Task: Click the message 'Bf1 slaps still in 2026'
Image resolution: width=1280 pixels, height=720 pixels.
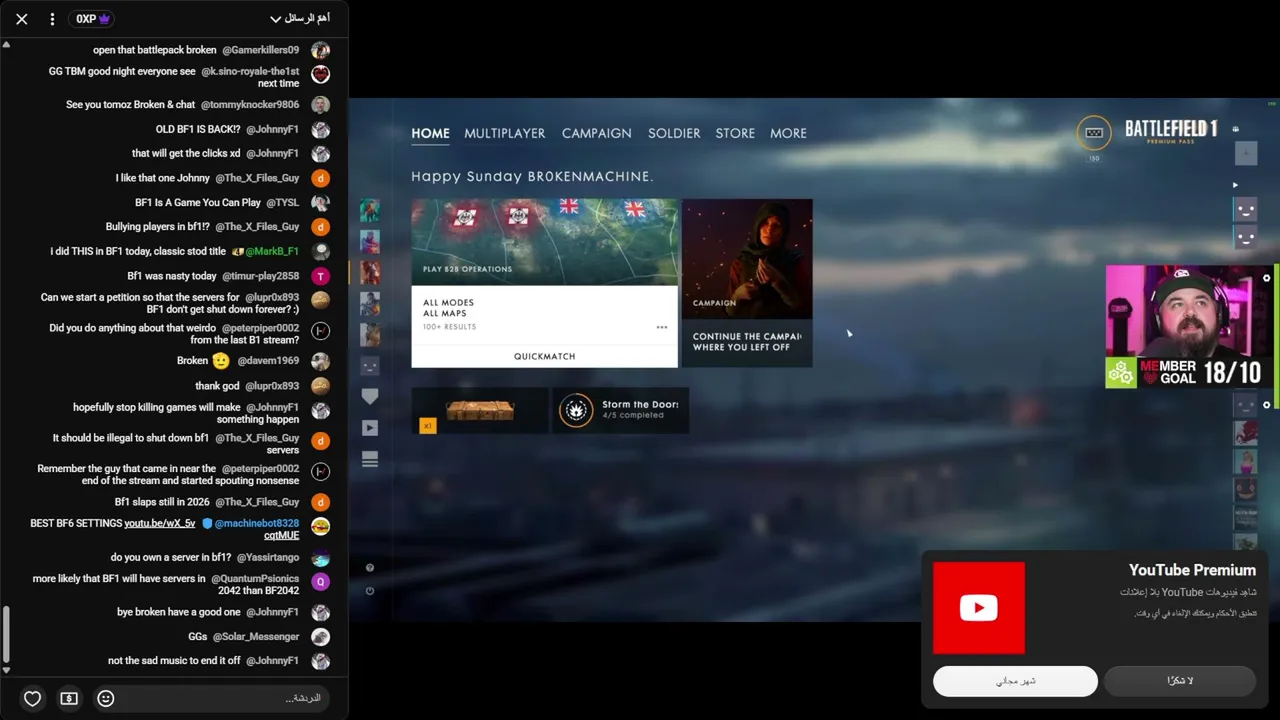Action: [x=162, y=502]
